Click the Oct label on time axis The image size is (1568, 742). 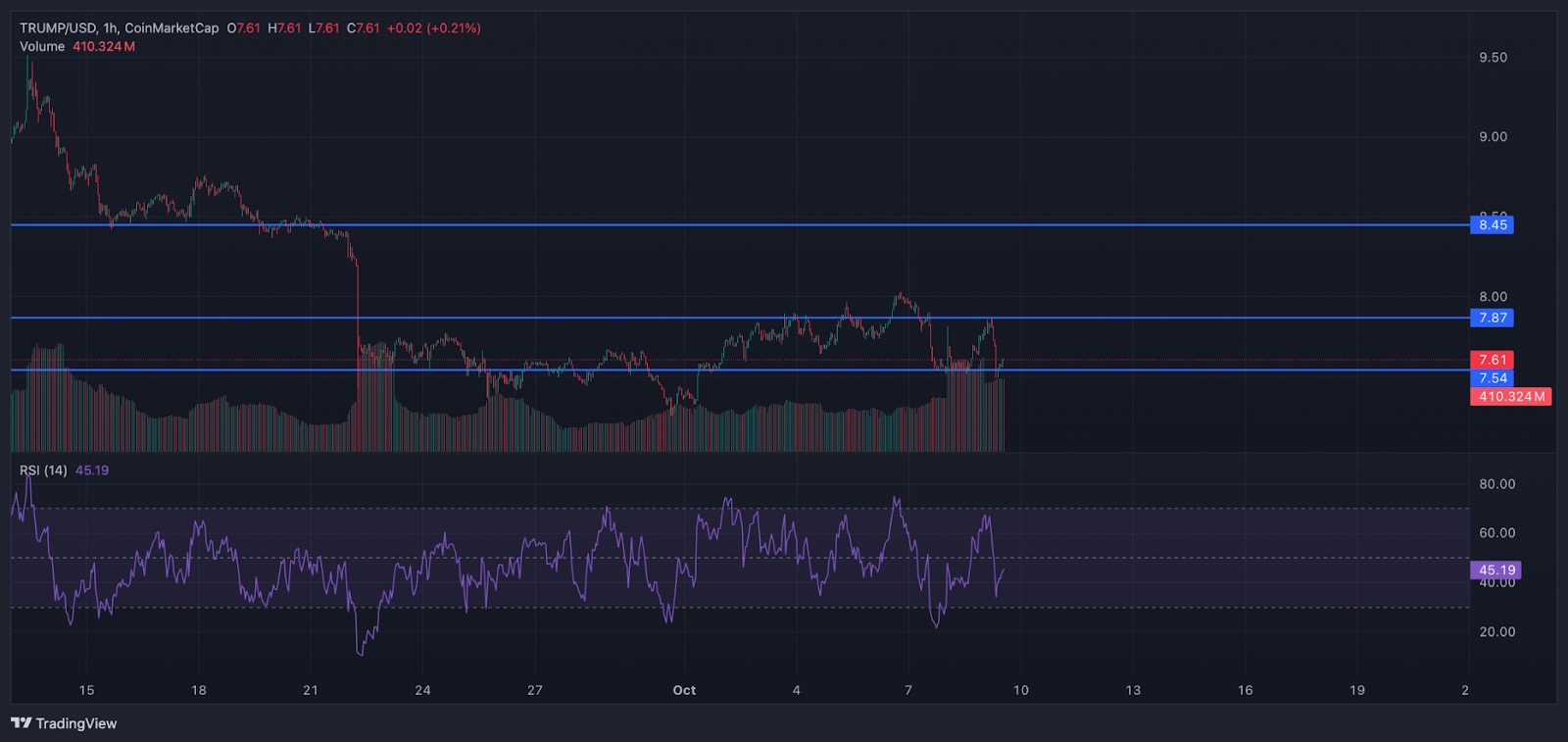click(684, 690)
